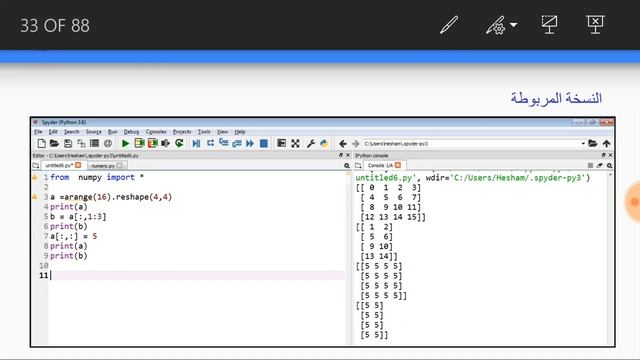Select the pen annotation tool in top bar
Viewport: 640px width, 360px height.
click(449, 25)
